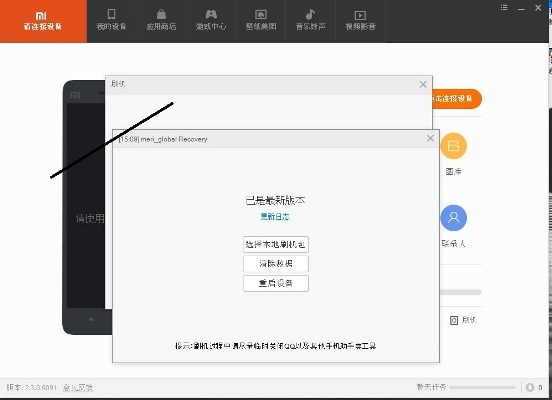Switch to the 音乐铃声 music ringtone tab

click(310, 20)
